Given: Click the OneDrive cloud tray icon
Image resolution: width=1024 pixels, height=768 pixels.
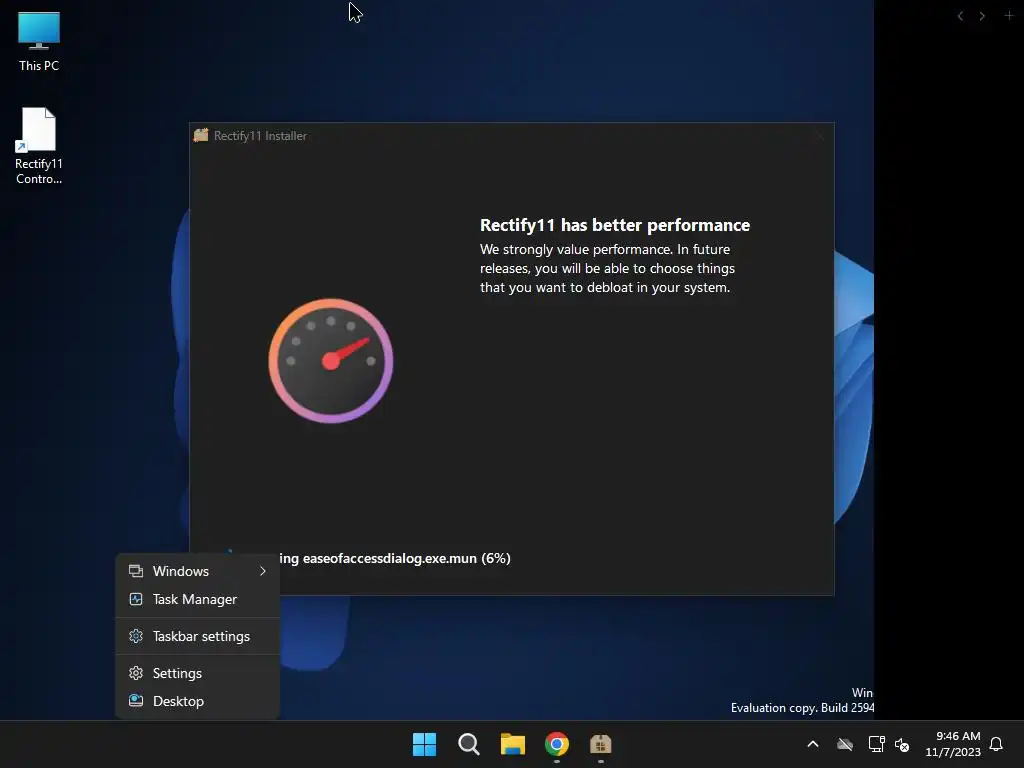Looking at the screenshot, I should tap(845, 744).
